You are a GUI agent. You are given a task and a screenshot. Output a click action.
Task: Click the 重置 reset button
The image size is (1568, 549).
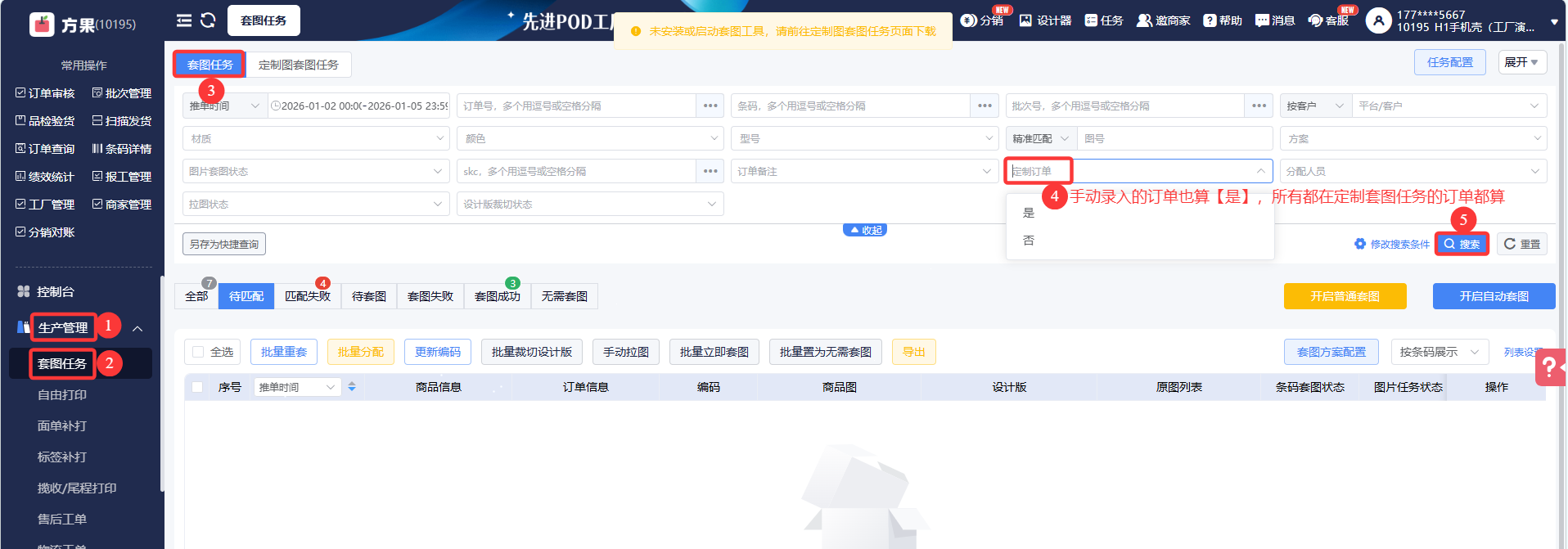(x=1522, y=244)
